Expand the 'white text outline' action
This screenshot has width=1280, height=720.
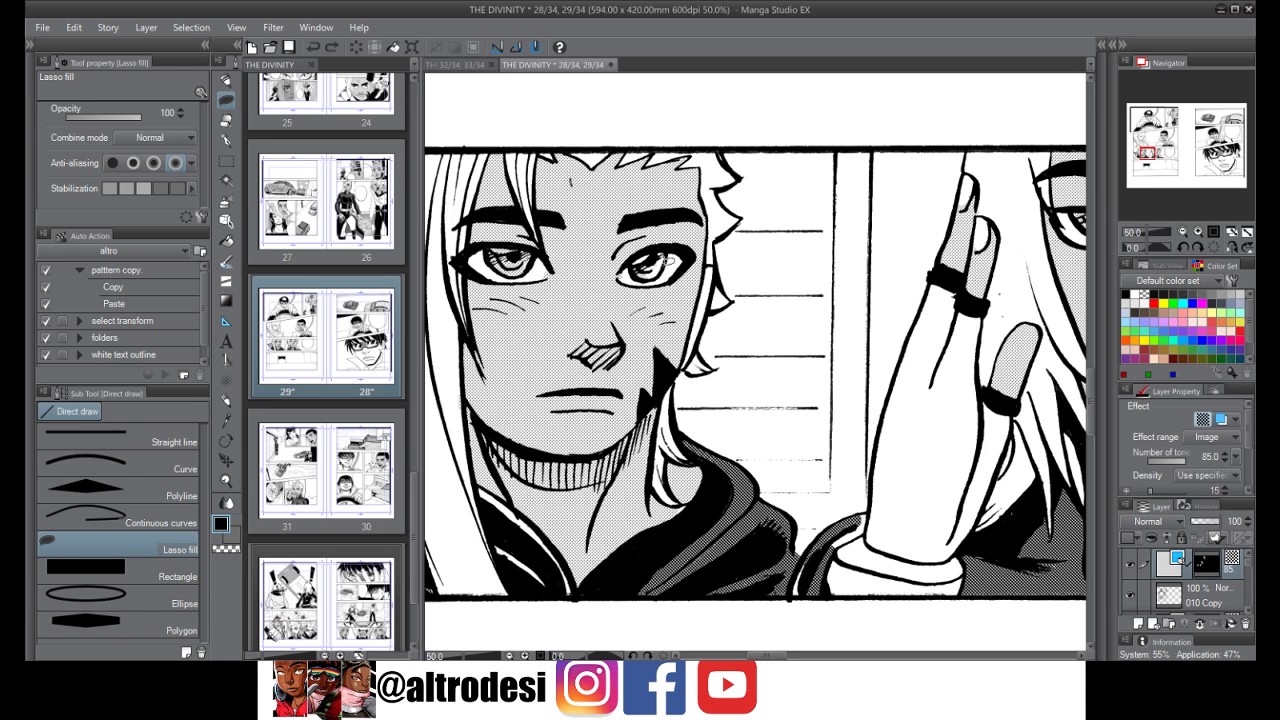click(x=79, y=355)
